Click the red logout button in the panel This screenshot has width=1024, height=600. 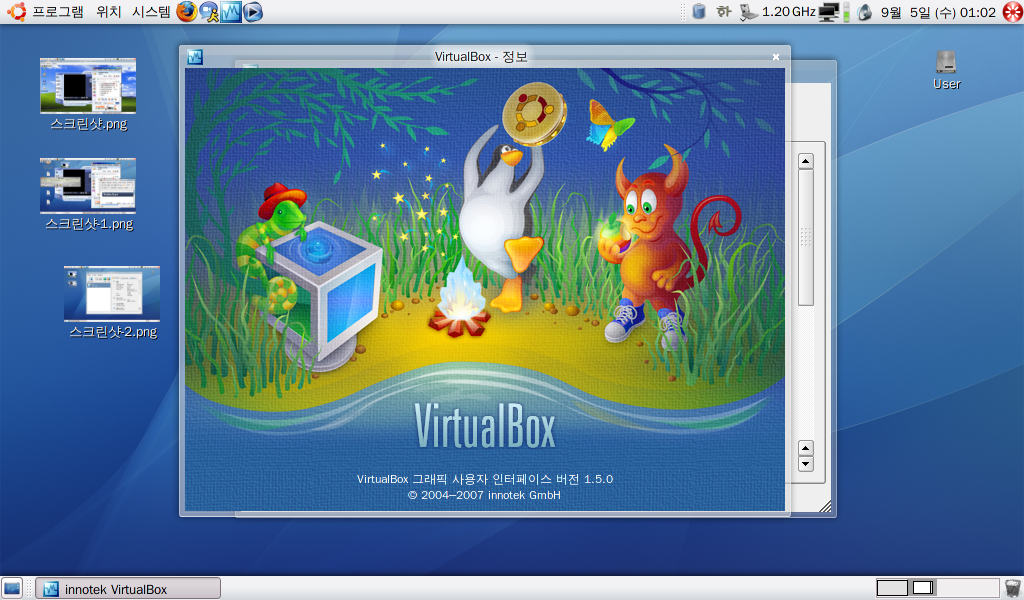tap(1012, 12)
